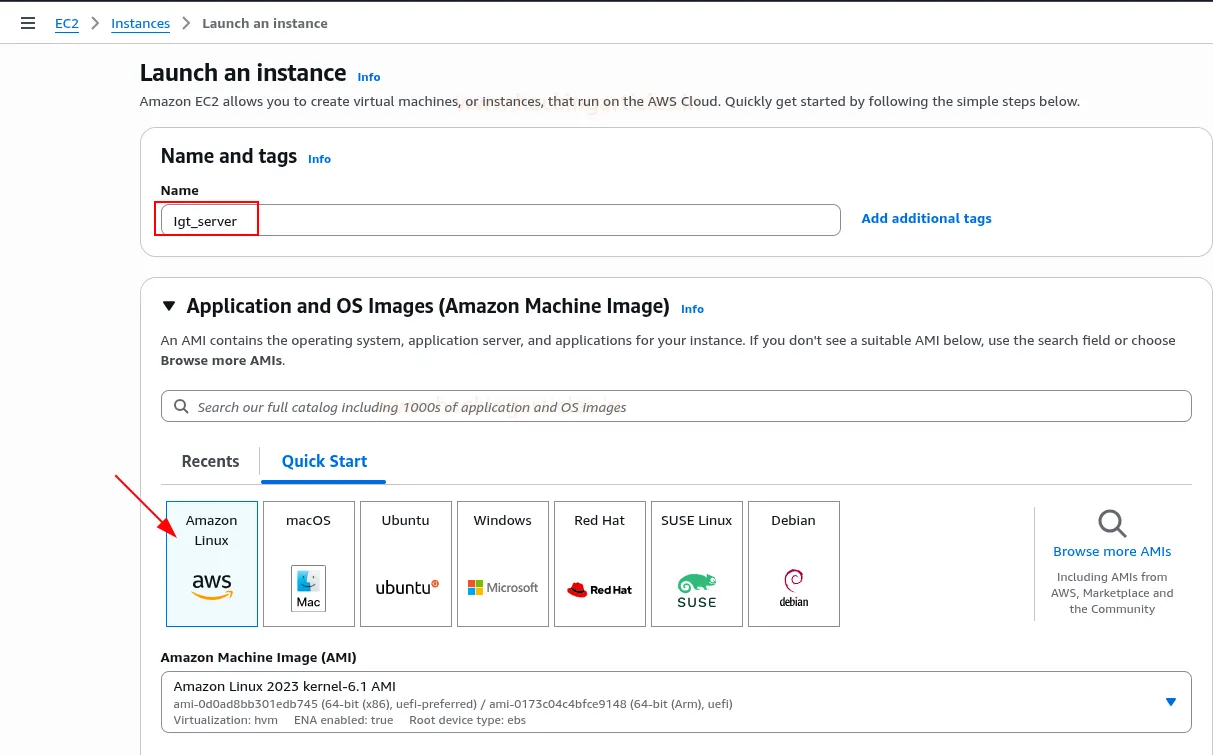Screen dimensions: 1213x755
Task: Navigate to EC2 via the breadcrumb
Action: pos(66,23)
